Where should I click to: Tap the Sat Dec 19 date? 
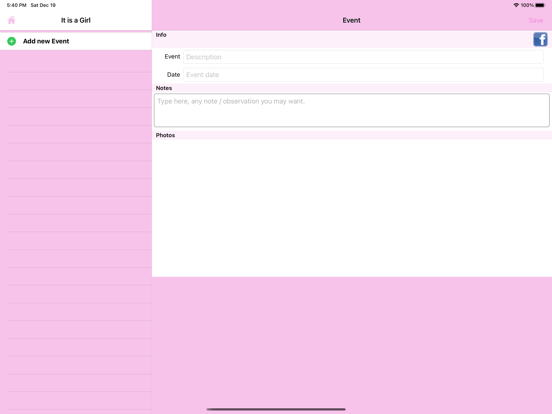tap(43, 5)
